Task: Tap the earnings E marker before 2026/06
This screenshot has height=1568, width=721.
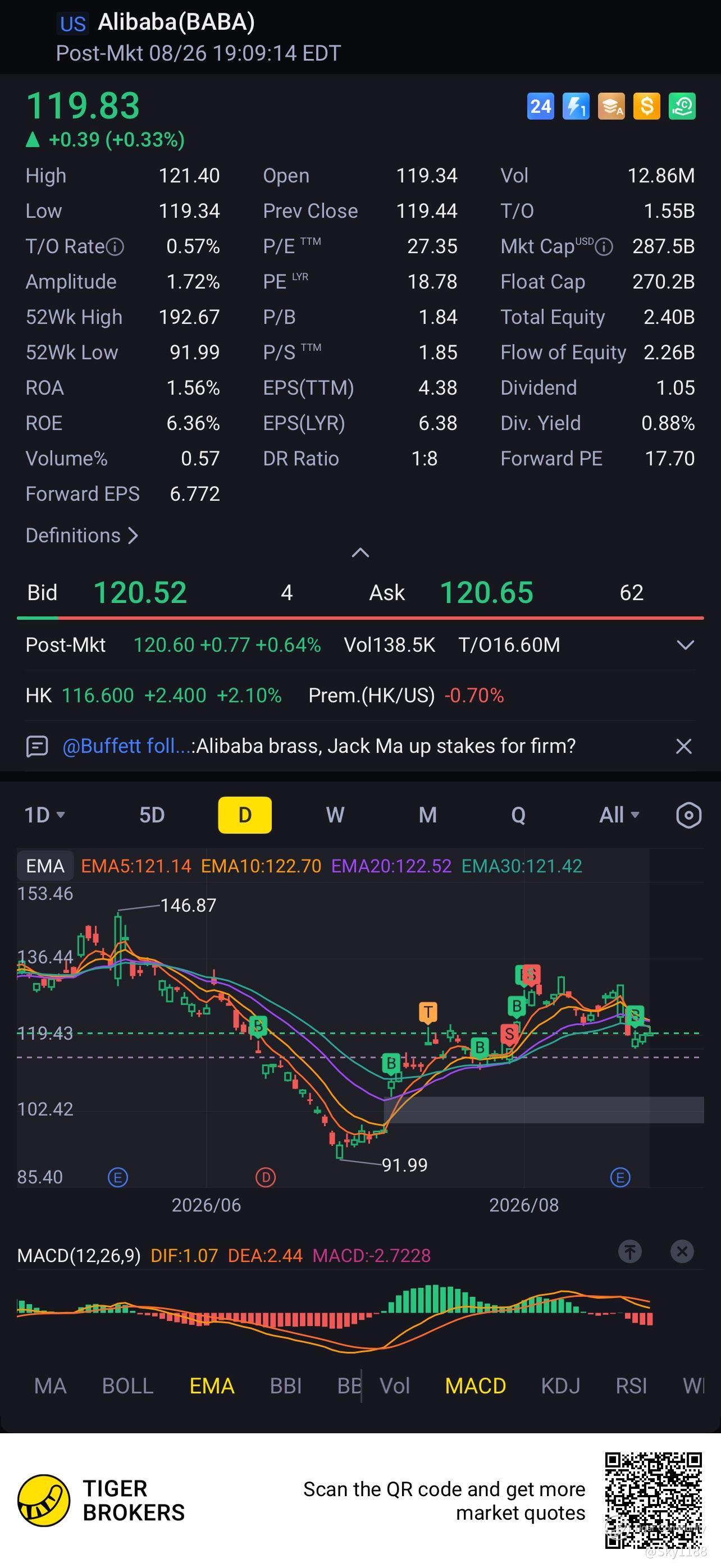Action: (117, 1177)
